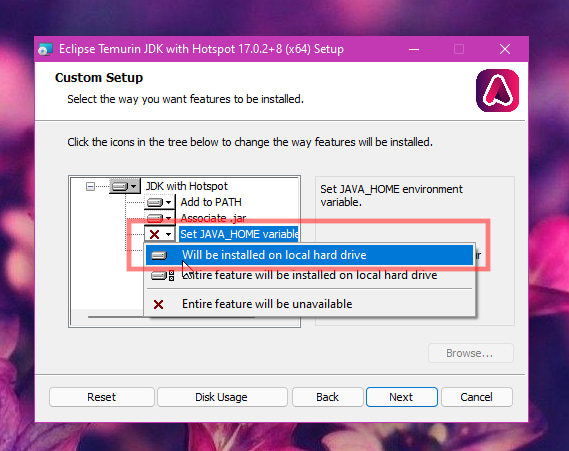Open the Associate .jar feature dropdown
569x451 pixels.
click(x=159, y=218)
